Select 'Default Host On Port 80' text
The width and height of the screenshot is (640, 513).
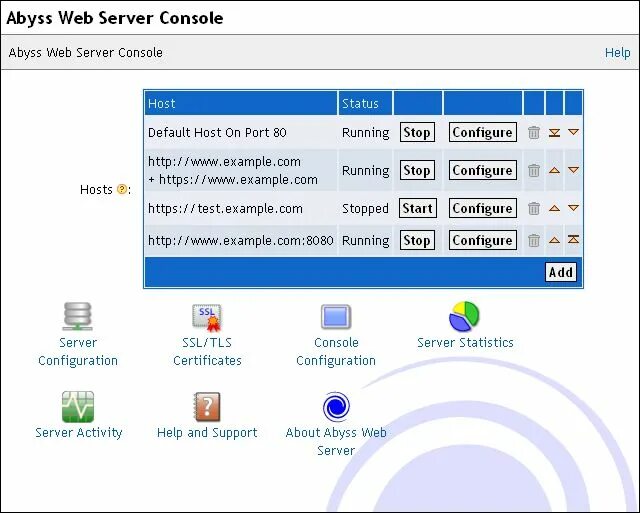tap(217, 133)
